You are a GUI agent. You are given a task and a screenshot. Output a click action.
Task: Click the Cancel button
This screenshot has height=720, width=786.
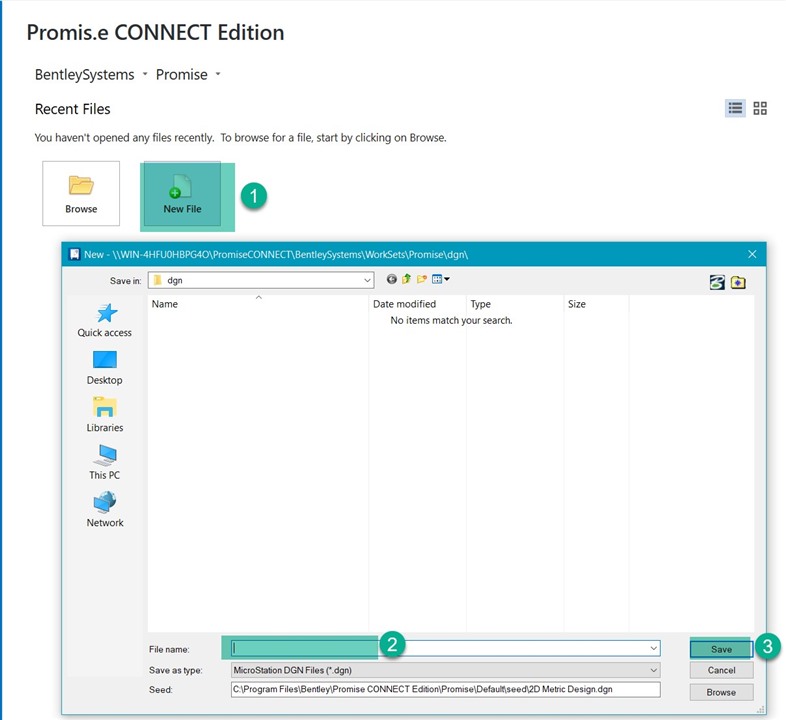tap(721, 670)
